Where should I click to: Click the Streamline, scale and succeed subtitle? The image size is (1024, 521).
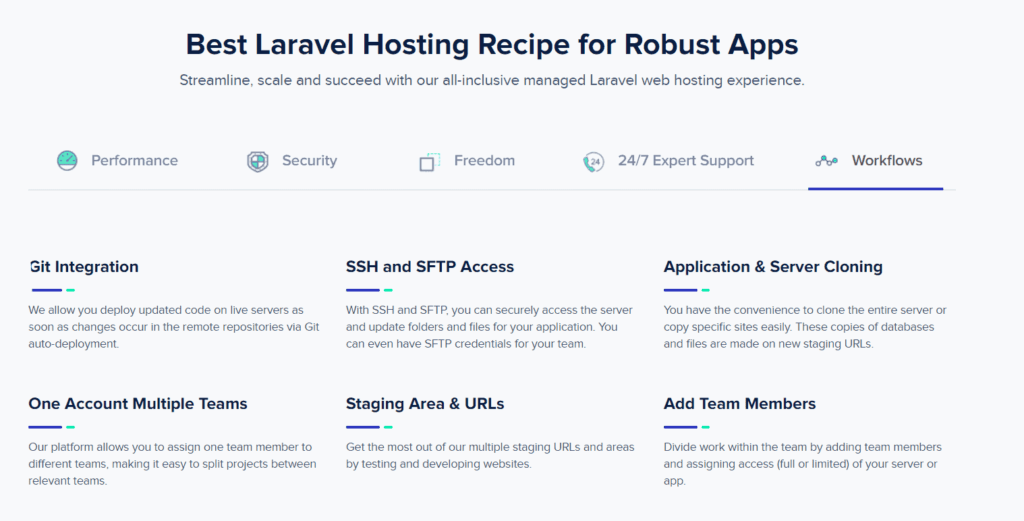[x=492, y=80]
